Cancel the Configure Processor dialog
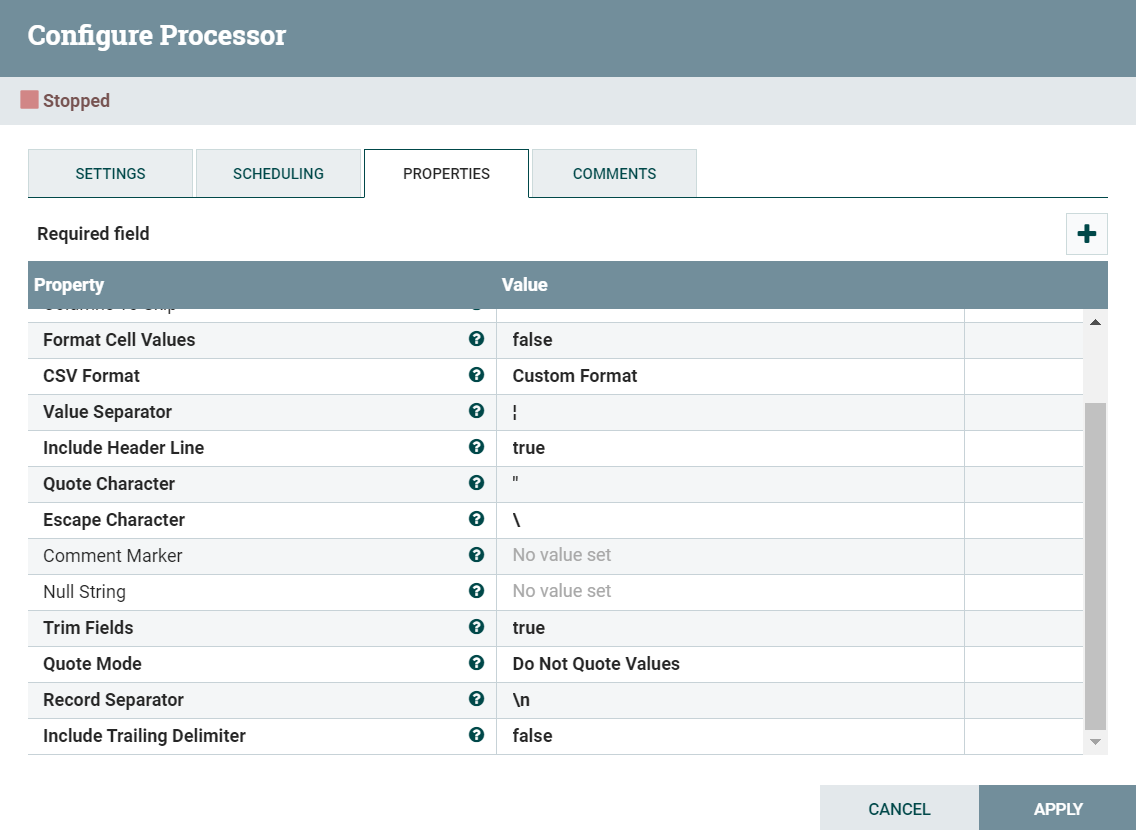 pos(899,808)
